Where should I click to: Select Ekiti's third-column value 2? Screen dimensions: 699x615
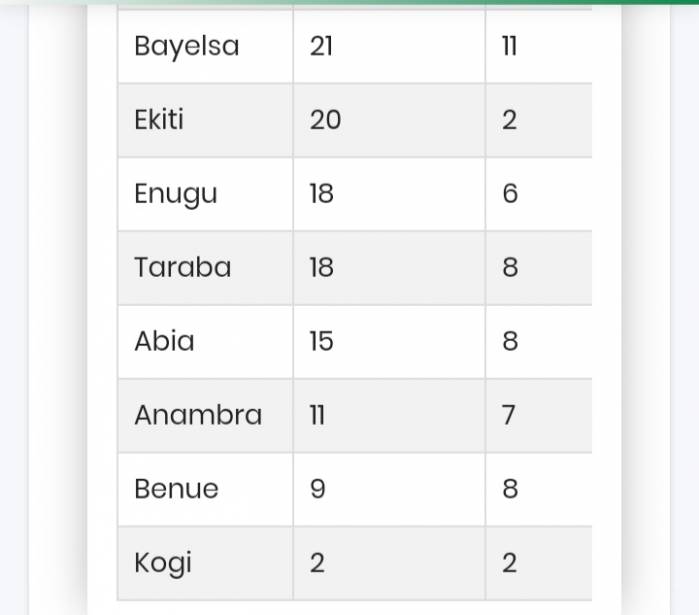coord(510,120)
